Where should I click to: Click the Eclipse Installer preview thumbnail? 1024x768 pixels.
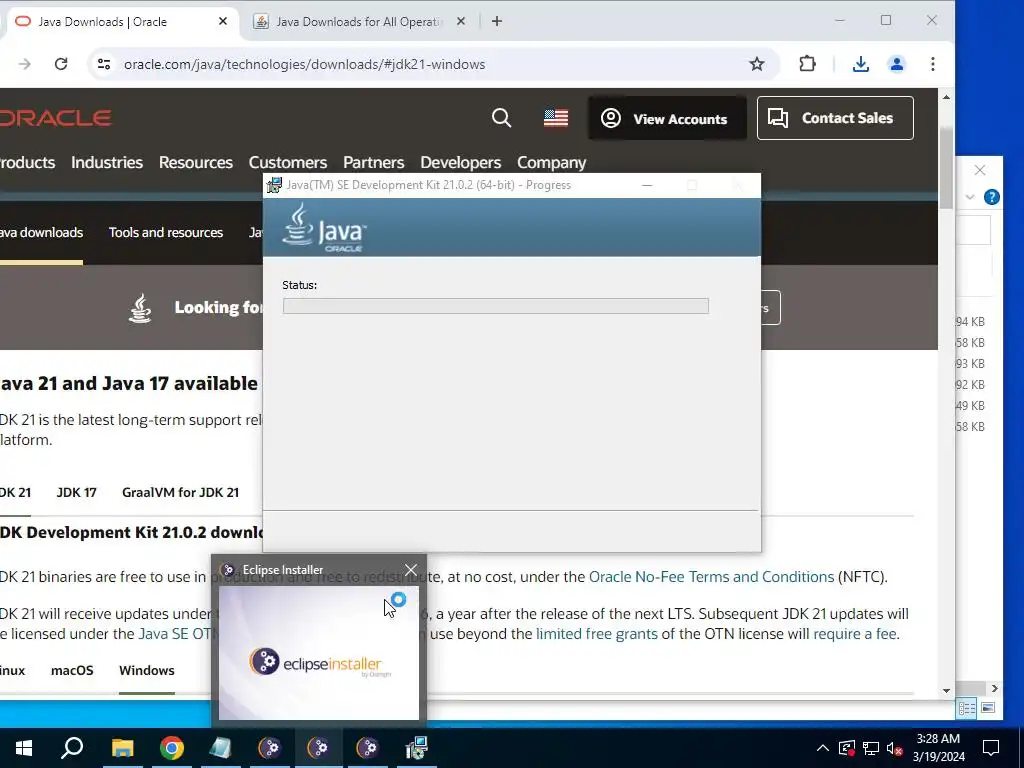319,652
